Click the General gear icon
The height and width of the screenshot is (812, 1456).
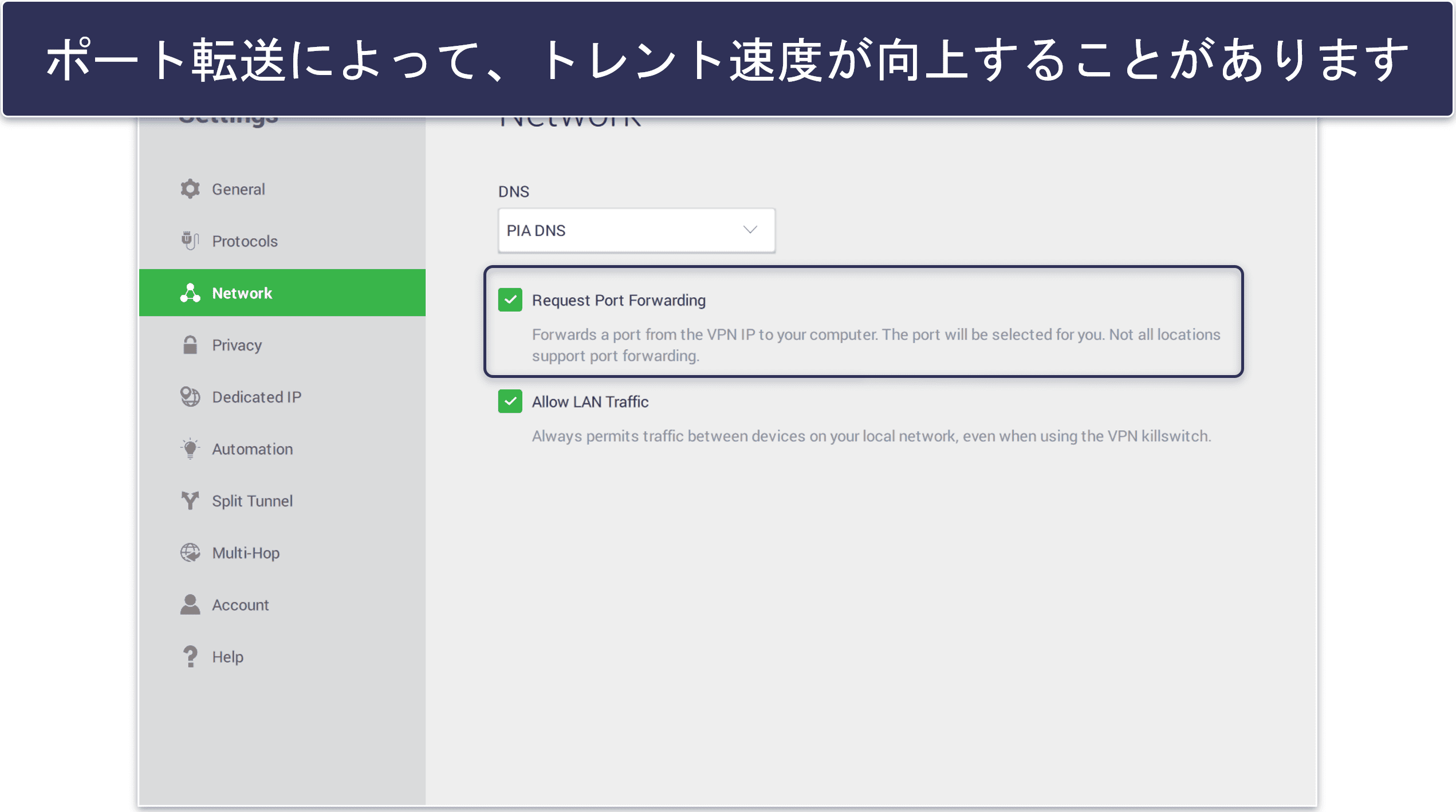click(x=190, y=189)
